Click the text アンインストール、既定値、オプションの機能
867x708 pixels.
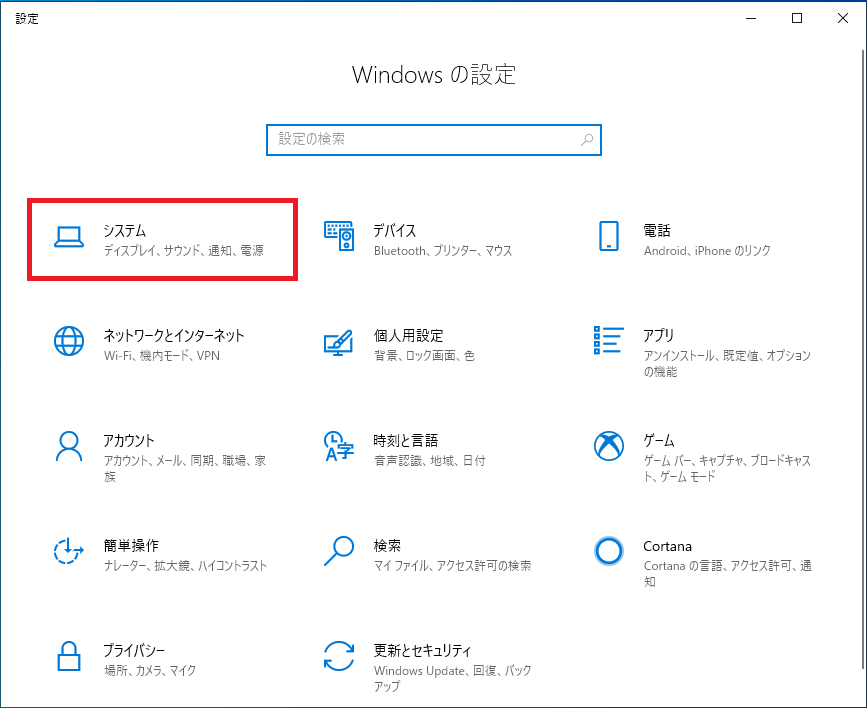click(x=727, y=363)
